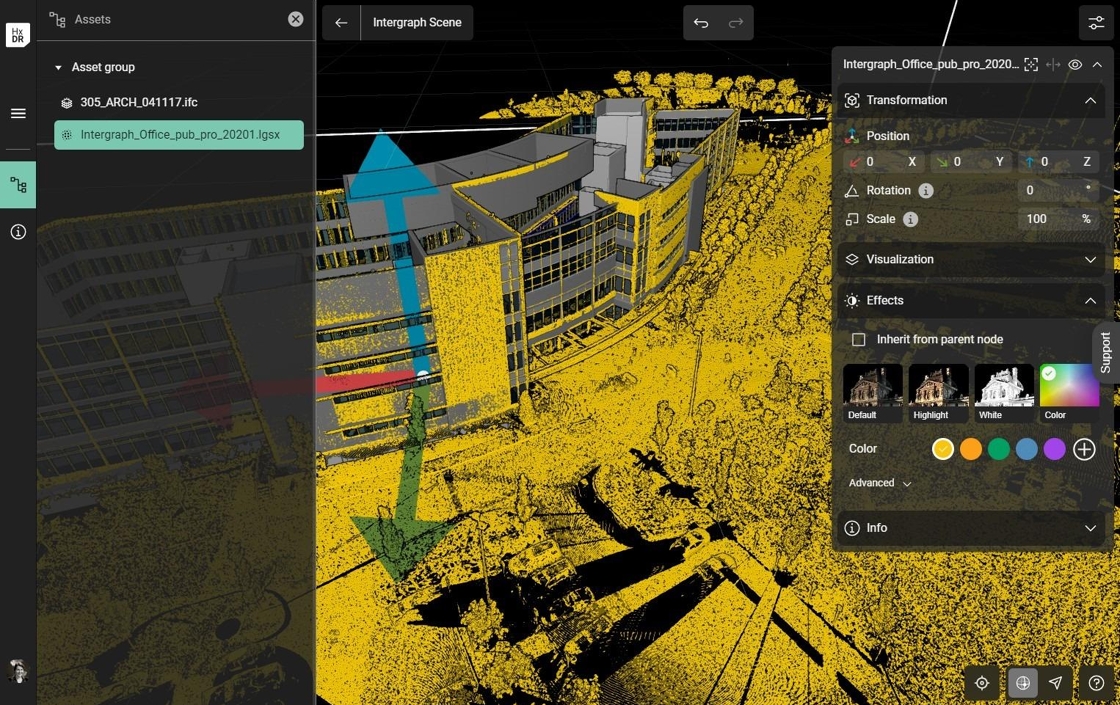The height and width of the screenshot is (705, 1120).
Task: Click the move gizmo icon in asset header
Action: point(1053,64)
